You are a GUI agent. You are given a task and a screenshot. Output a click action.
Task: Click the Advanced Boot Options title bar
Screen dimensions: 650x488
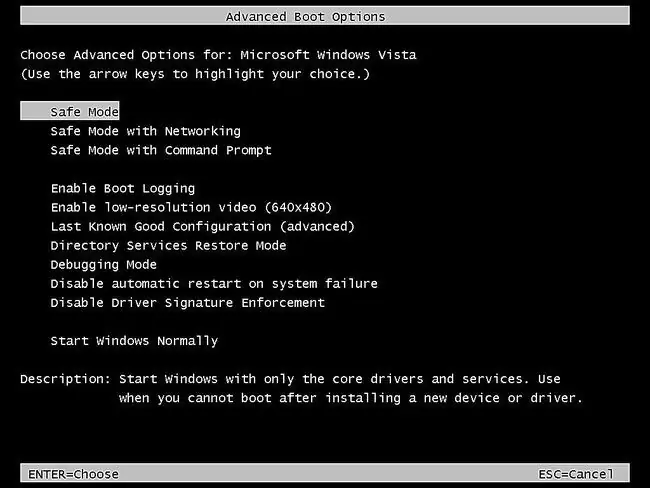pyautogui.click(x=325, y=16)
